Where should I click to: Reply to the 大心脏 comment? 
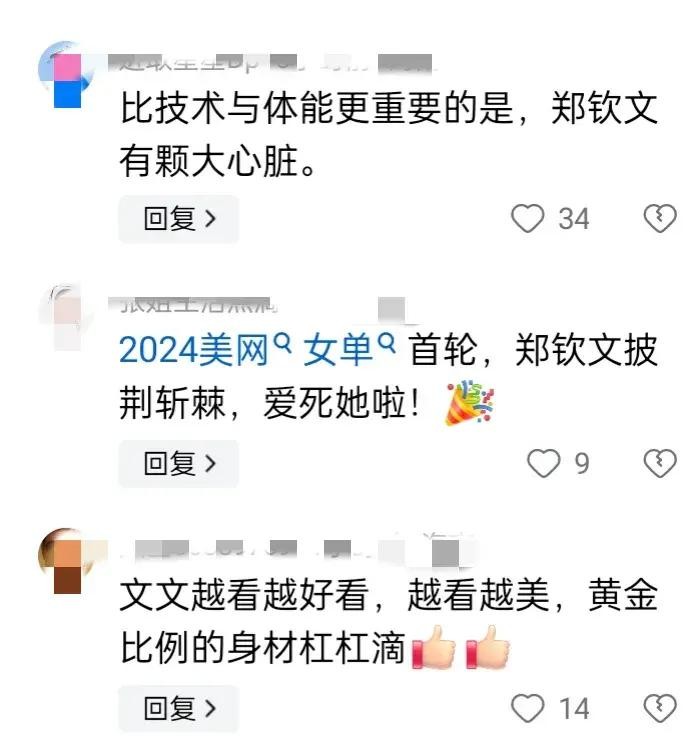pos(178,219)
